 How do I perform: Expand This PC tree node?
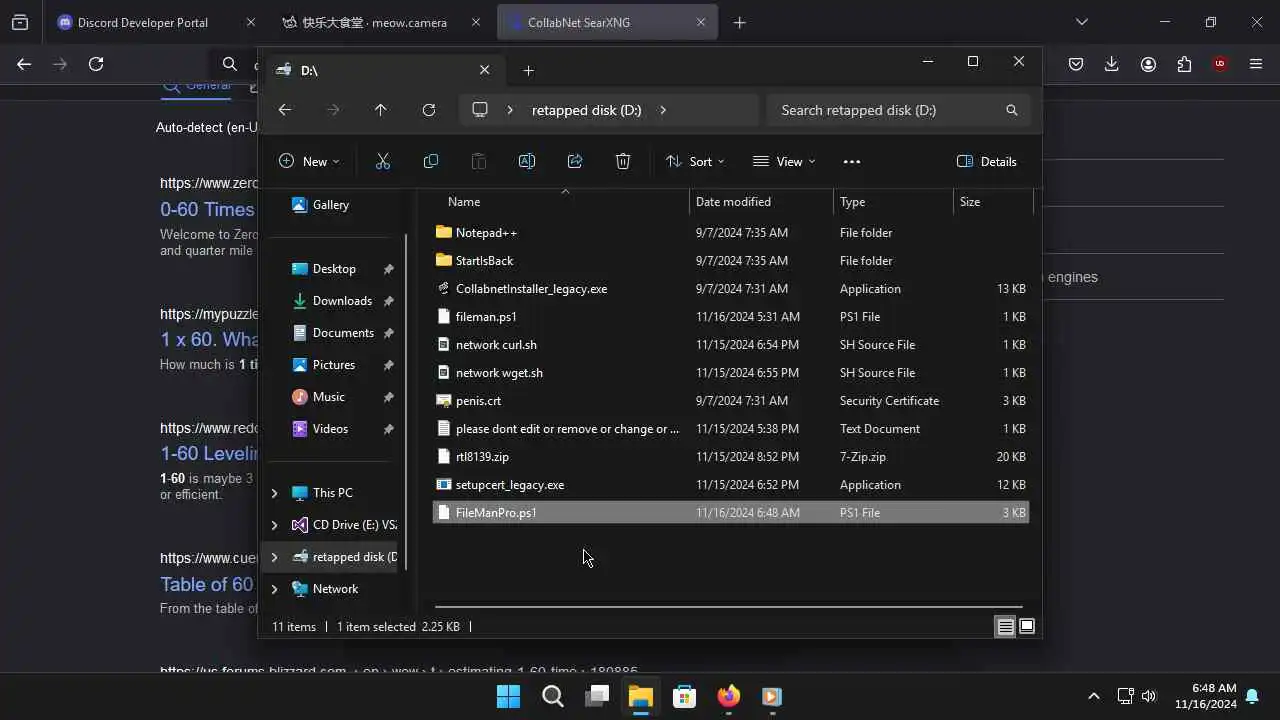pos(275,493)
